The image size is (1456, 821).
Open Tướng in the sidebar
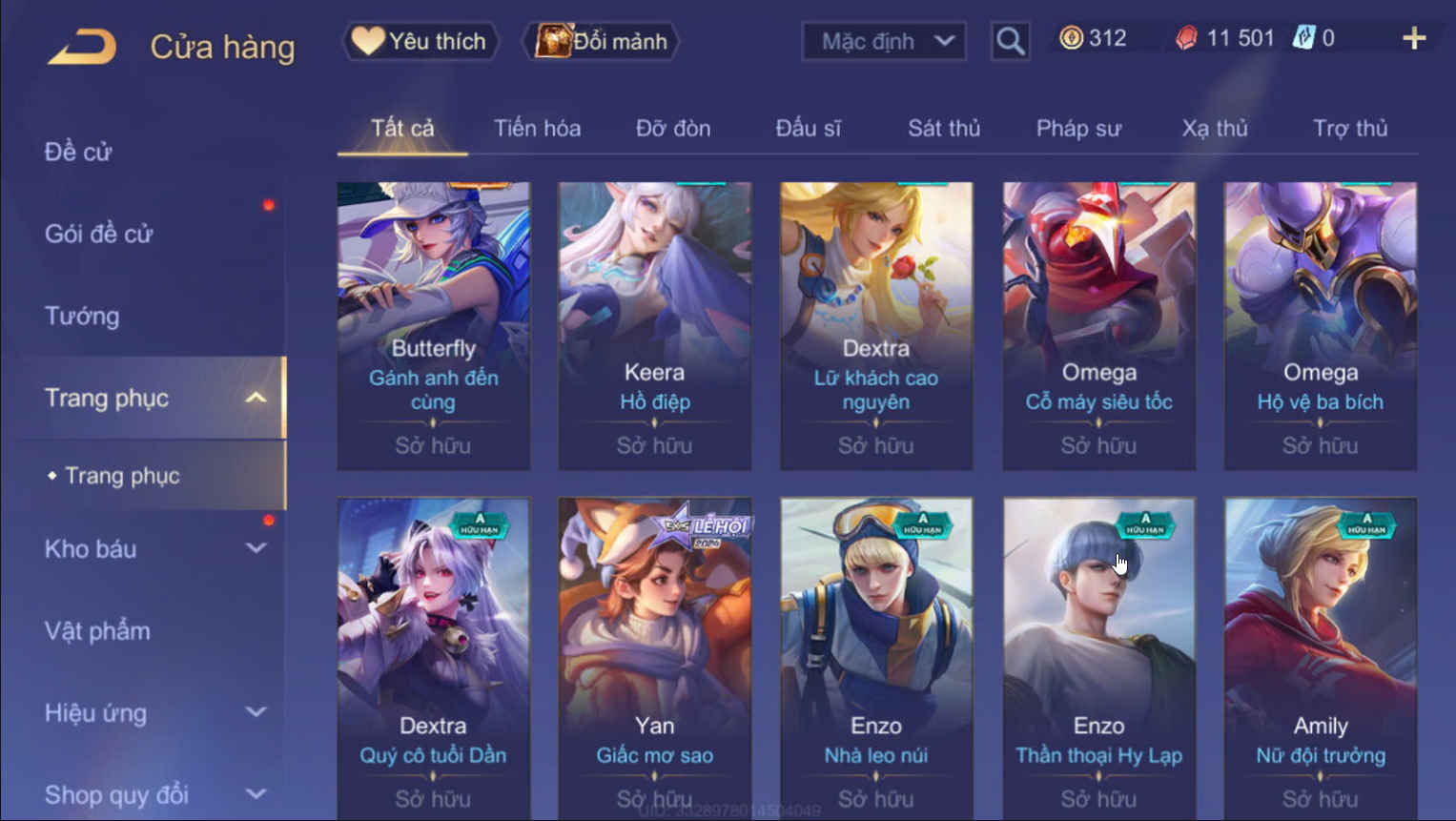click(x=82, y=316)
